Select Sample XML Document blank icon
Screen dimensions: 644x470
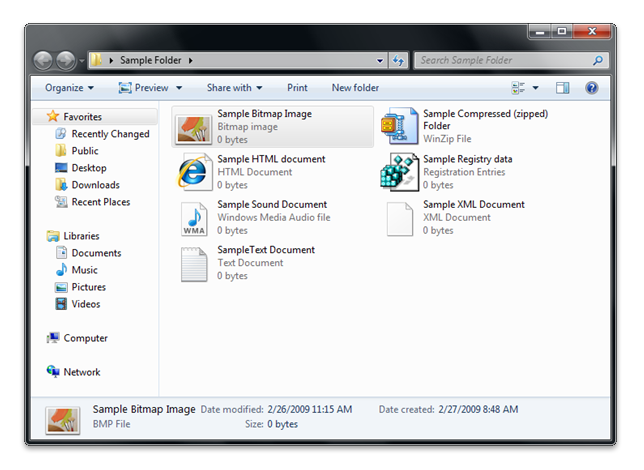(400, 219)
